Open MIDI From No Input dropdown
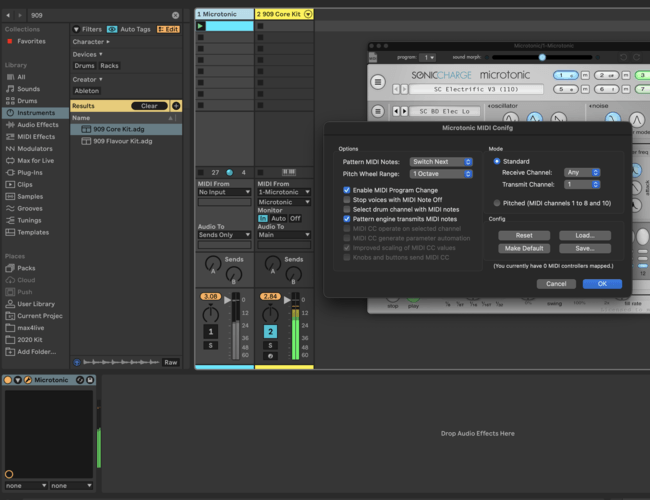Image resolution: width=650 pixels, height=500 pixels. (224, 192)
